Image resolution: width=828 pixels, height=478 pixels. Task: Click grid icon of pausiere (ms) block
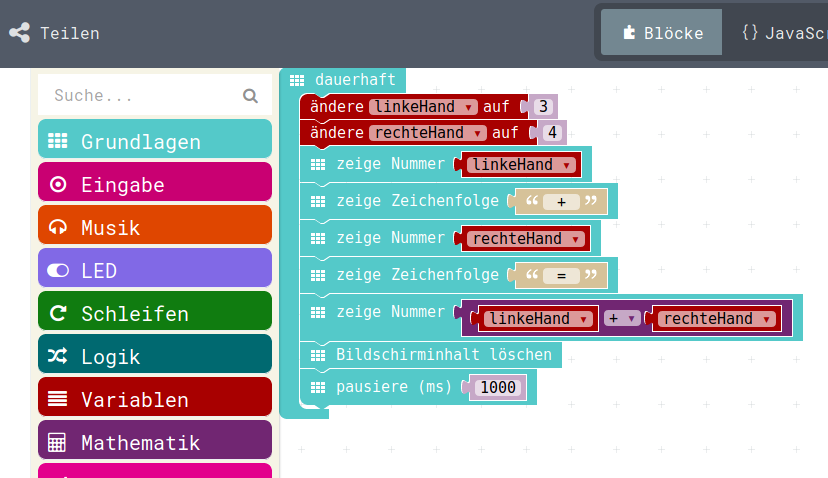pyautogui.click(x=318, y=388)
